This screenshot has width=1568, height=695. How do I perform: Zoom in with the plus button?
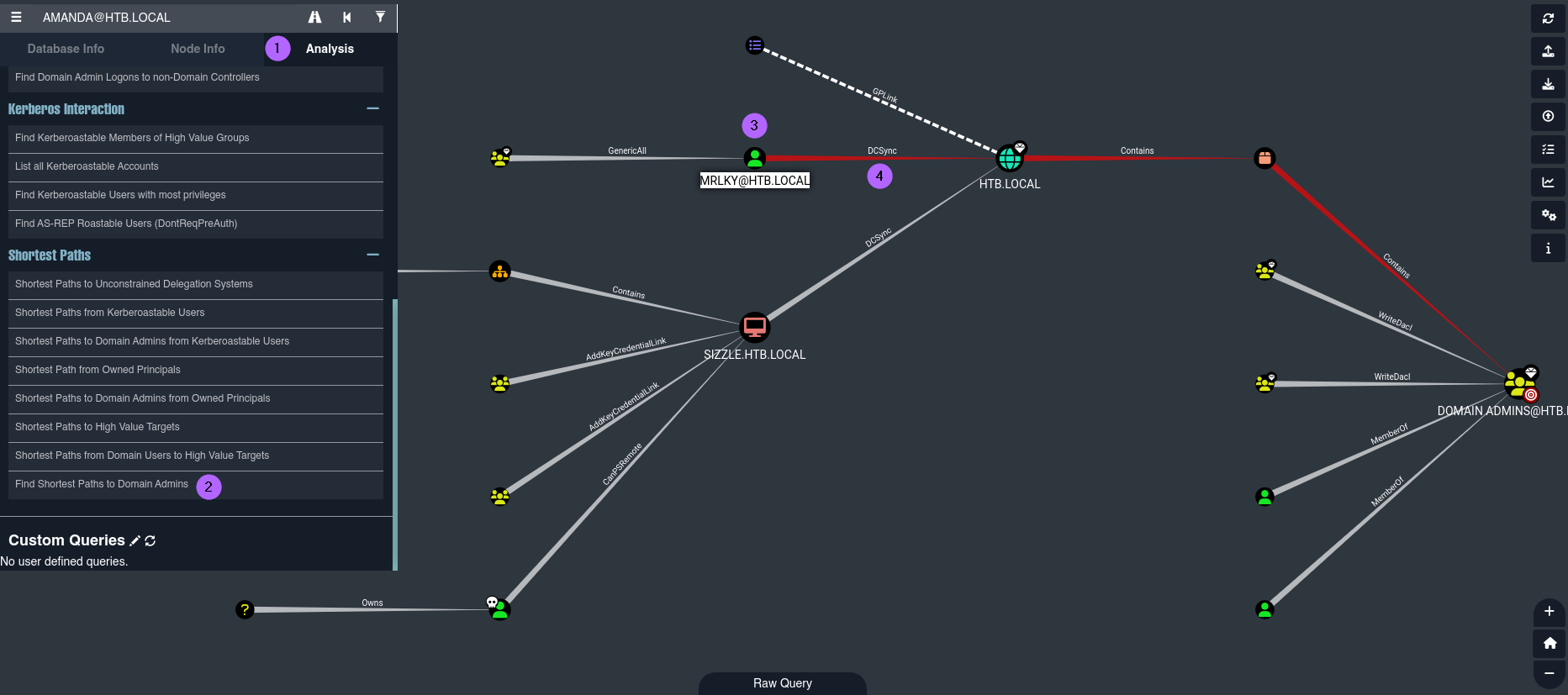(1549, 612)
